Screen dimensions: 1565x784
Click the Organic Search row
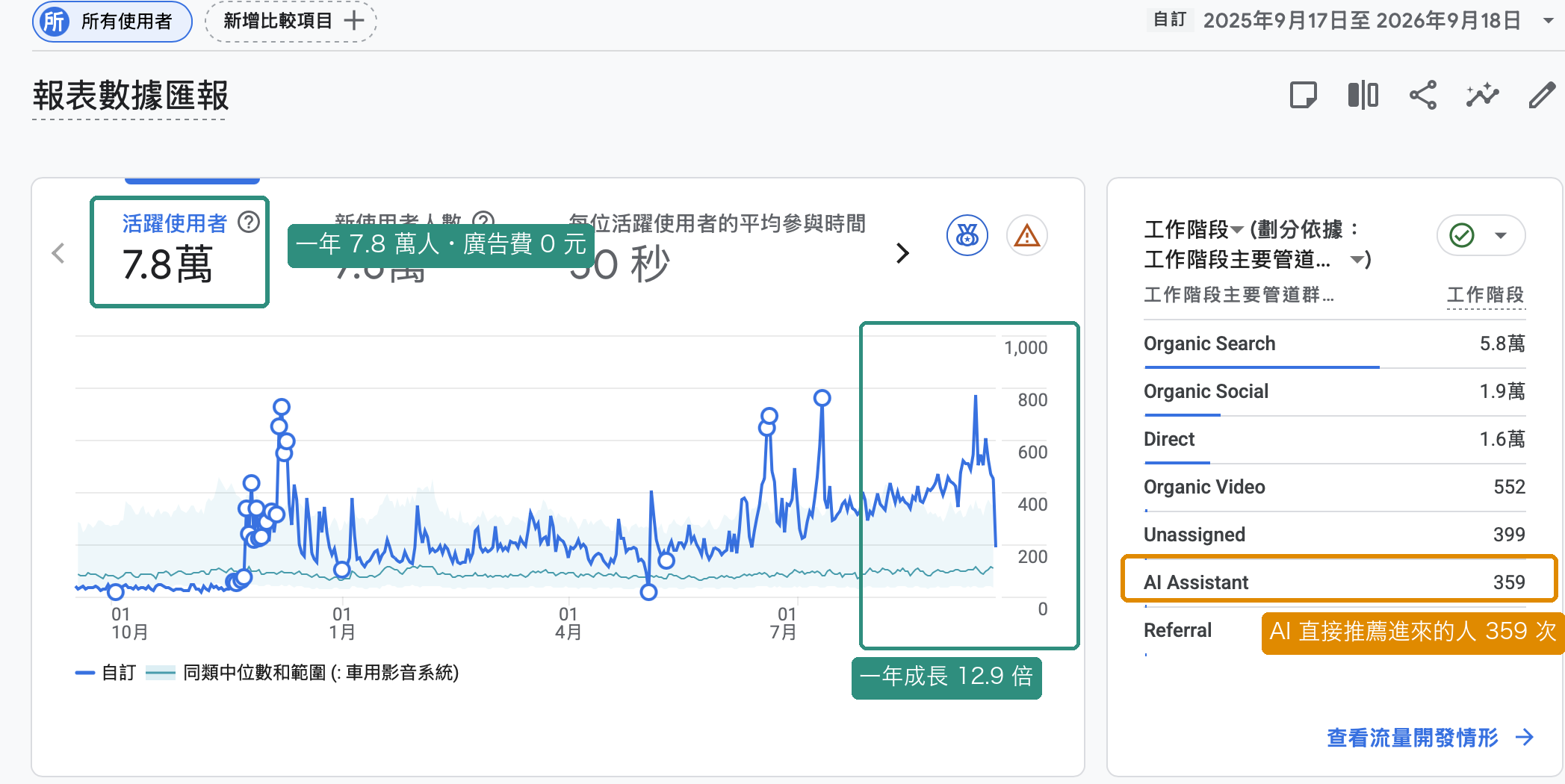(1334, 343)
